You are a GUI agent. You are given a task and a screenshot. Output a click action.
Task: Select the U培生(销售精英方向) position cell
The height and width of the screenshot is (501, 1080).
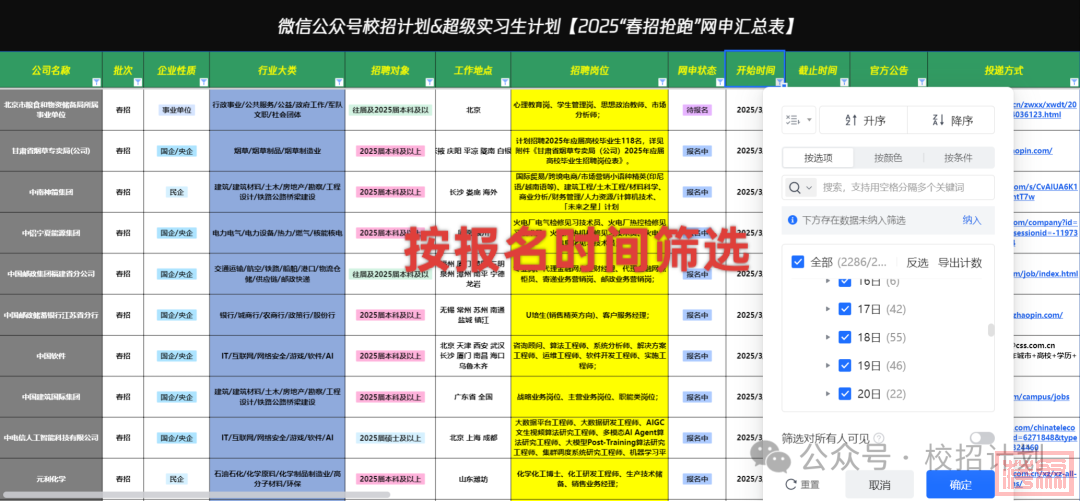point(590,315)
